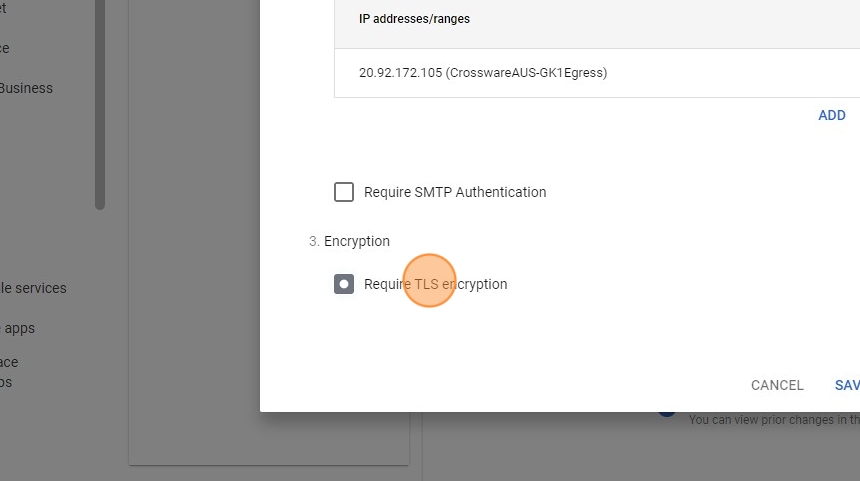Click the blue info icon below dialog
The width and height of the screenshot is (860, 481).
[x=668, y=413]
